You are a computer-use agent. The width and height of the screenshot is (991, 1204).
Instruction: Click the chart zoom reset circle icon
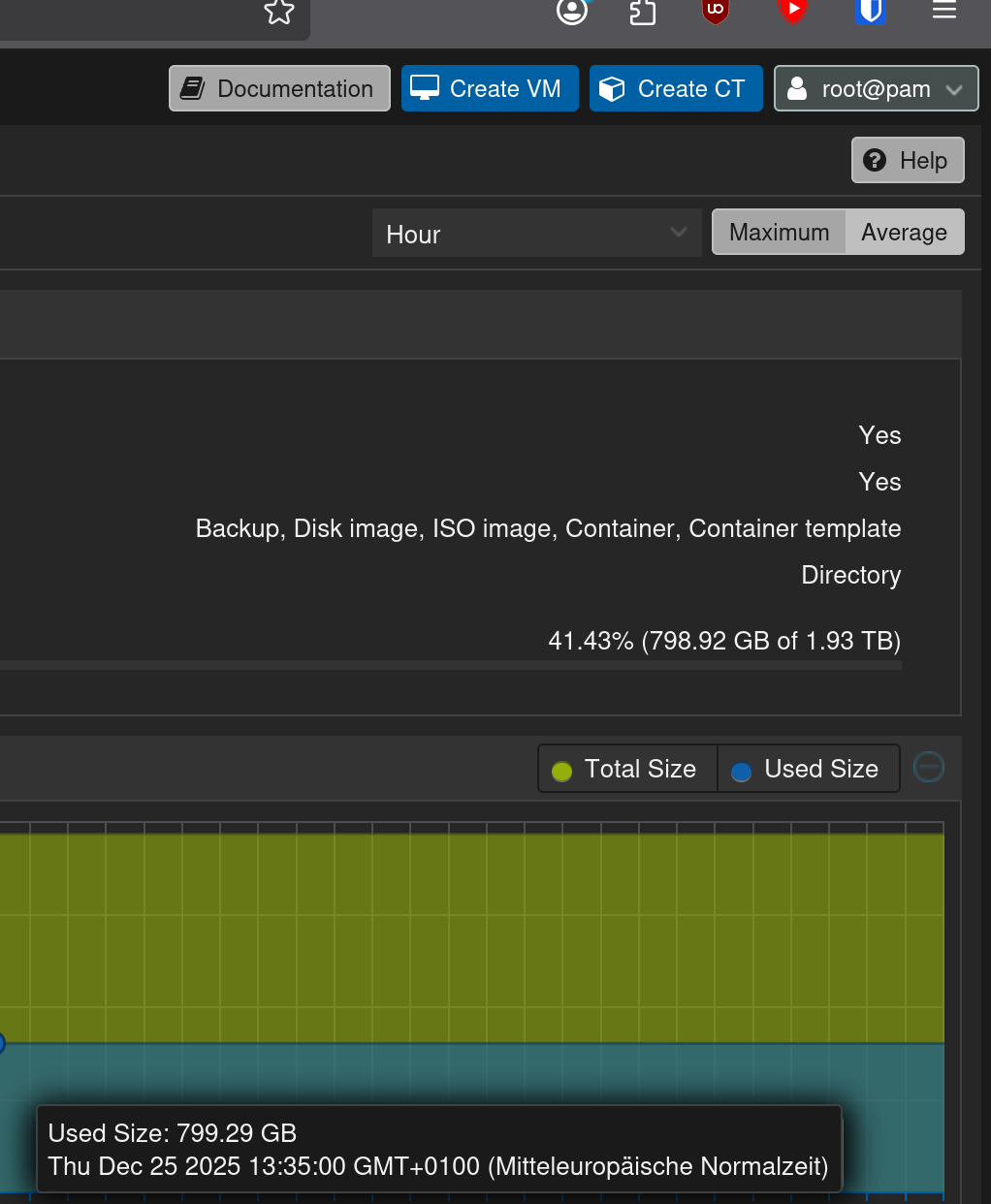[929, 767]
